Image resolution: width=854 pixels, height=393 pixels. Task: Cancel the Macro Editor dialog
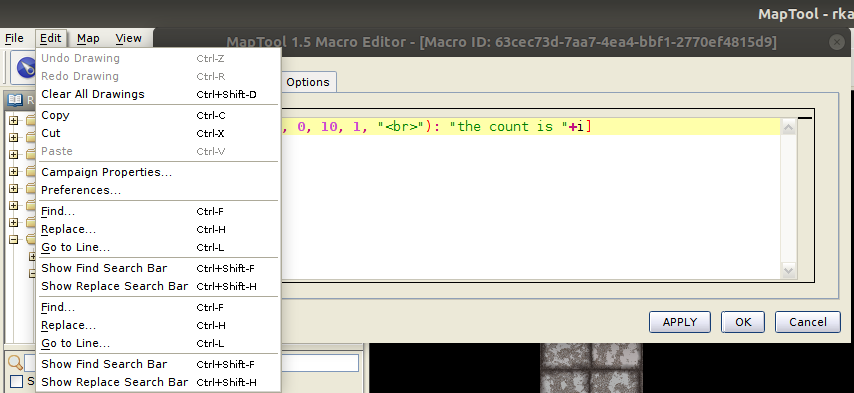(808, 322)
